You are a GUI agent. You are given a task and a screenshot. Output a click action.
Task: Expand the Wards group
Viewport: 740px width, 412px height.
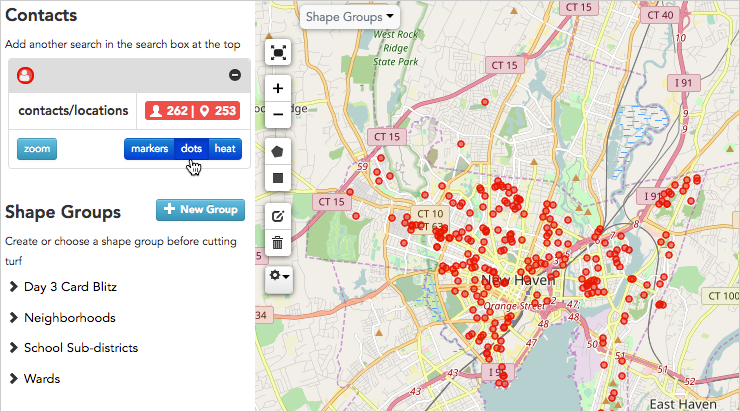coord(14,378)
